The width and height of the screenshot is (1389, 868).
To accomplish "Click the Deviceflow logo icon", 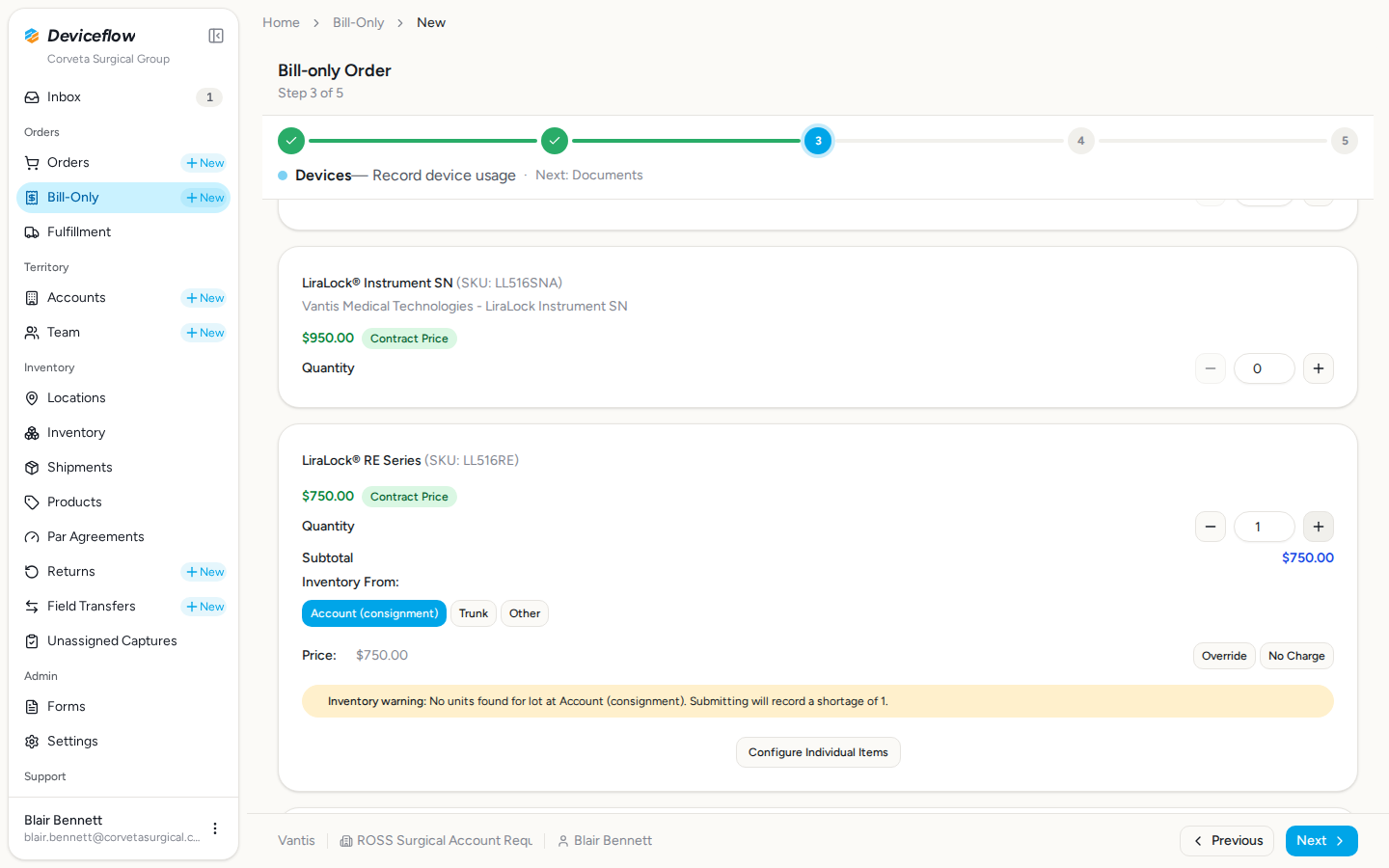I will tap(32, 36).
